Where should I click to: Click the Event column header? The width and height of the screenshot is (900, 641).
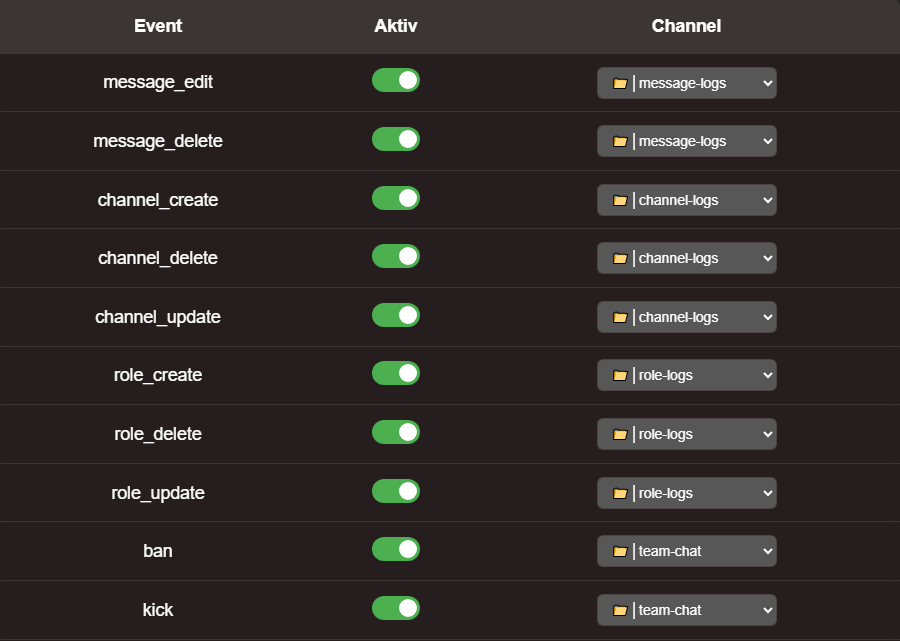click(158, 26)
